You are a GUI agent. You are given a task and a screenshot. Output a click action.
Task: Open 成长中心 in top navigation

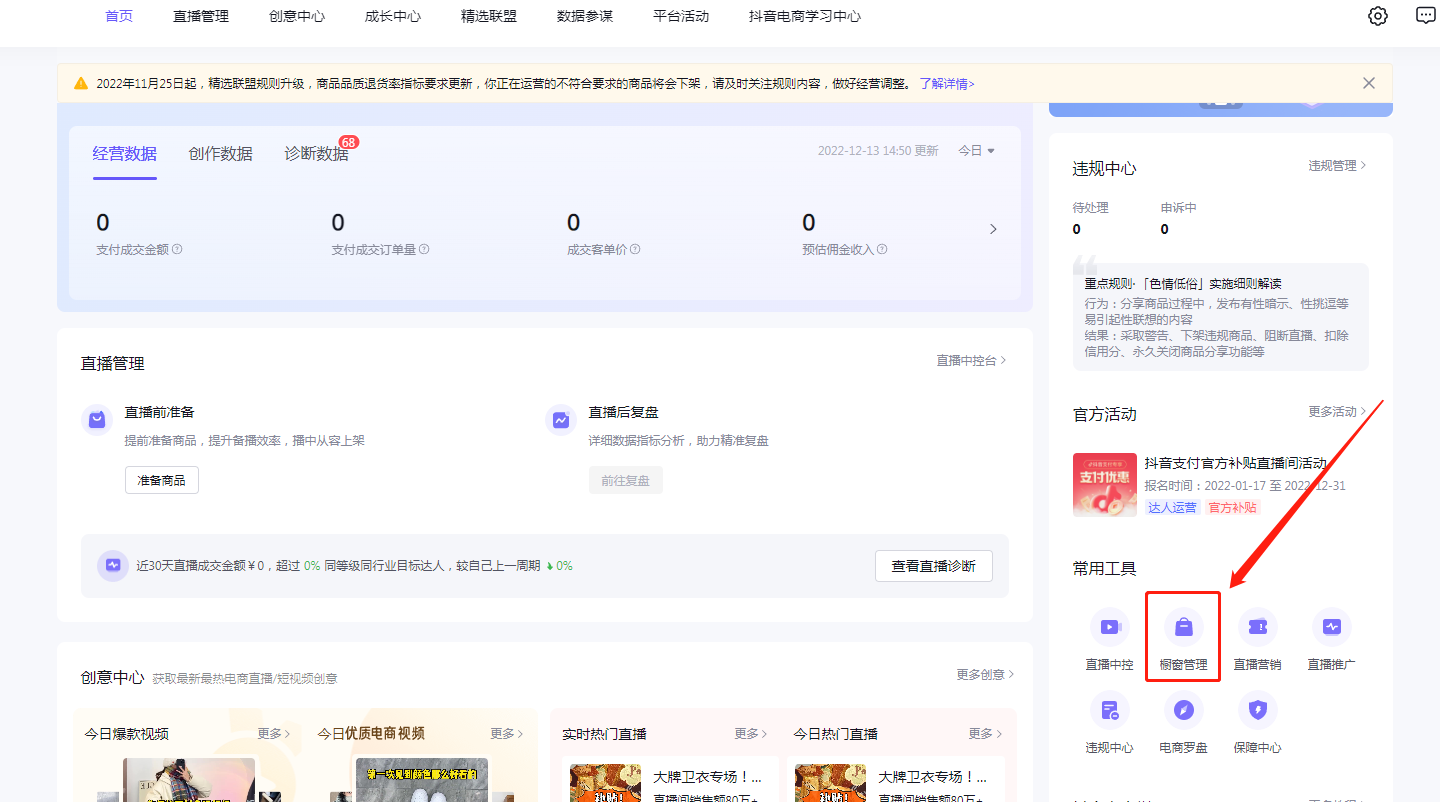(393, 16)
